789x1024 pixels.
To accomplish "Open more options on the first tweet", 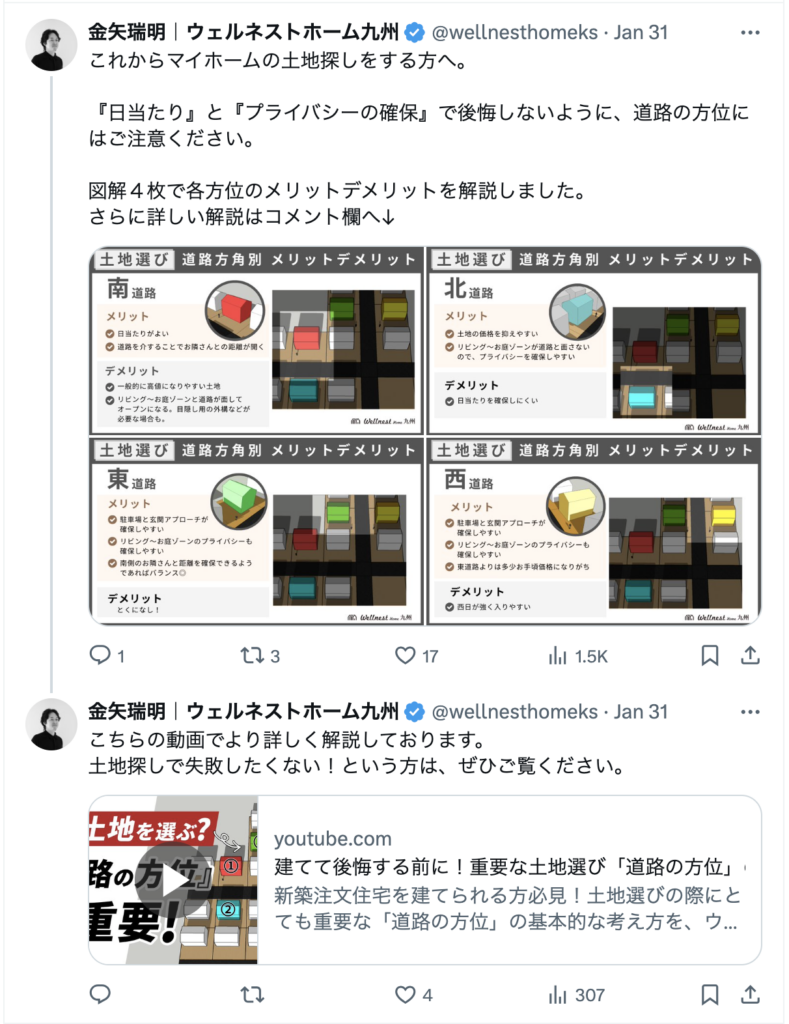I will tap(750, 33).
